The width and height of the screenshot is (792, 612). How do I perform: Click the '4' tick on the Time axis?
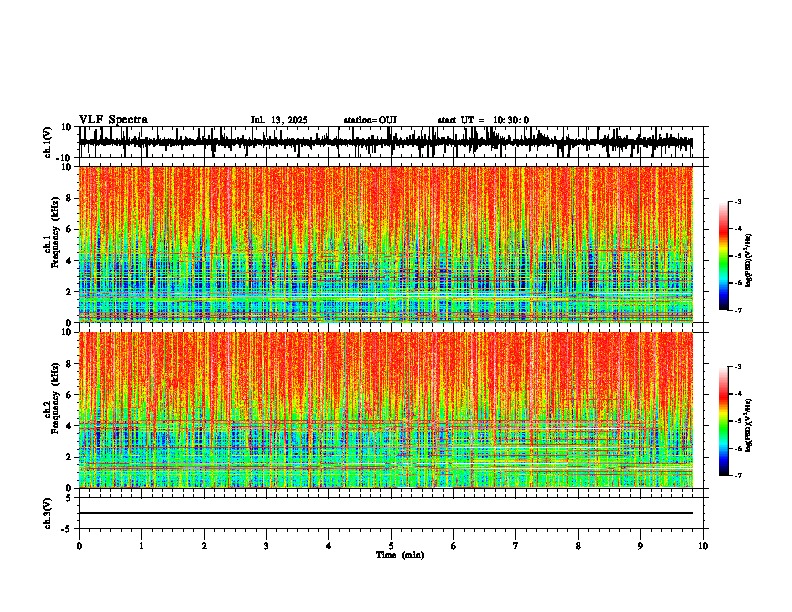(329, 546)
